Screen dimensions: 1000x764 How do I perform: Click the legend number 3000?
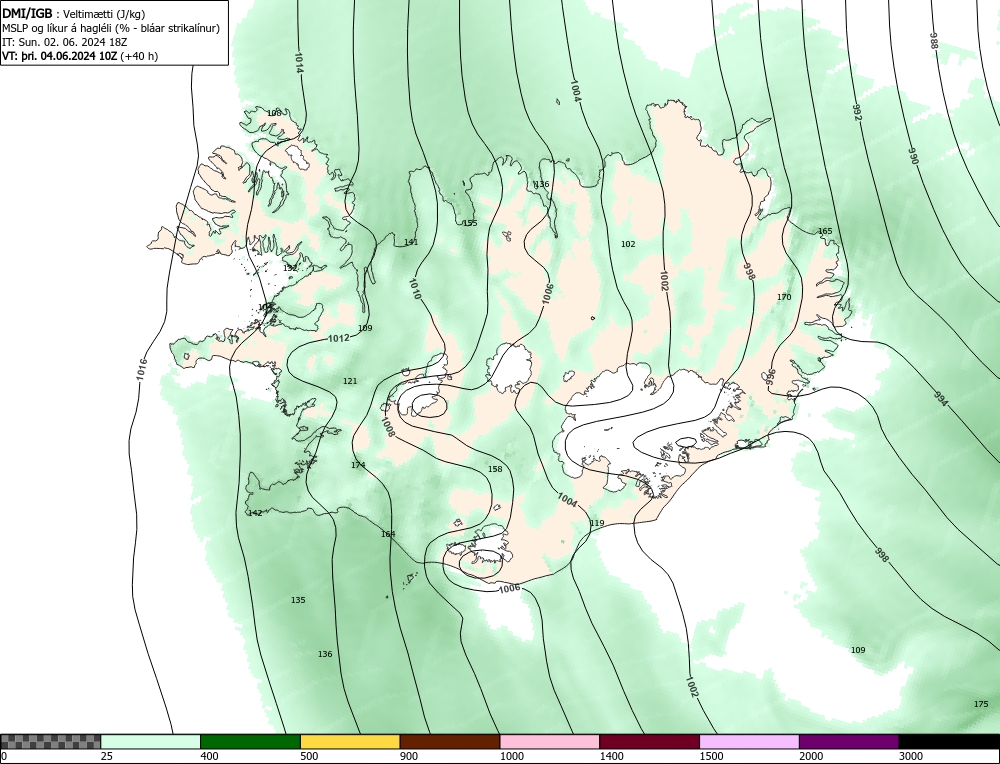click(x=911, y=756)
